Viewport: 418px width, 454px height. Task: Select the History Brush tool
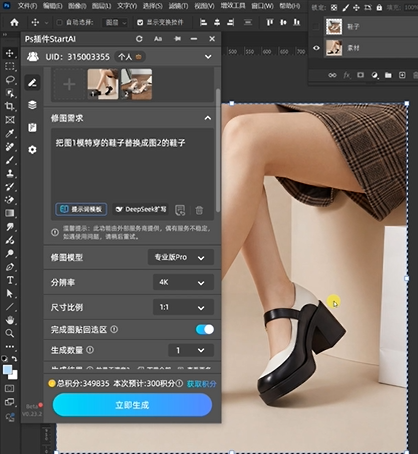[x=10, y=187]
